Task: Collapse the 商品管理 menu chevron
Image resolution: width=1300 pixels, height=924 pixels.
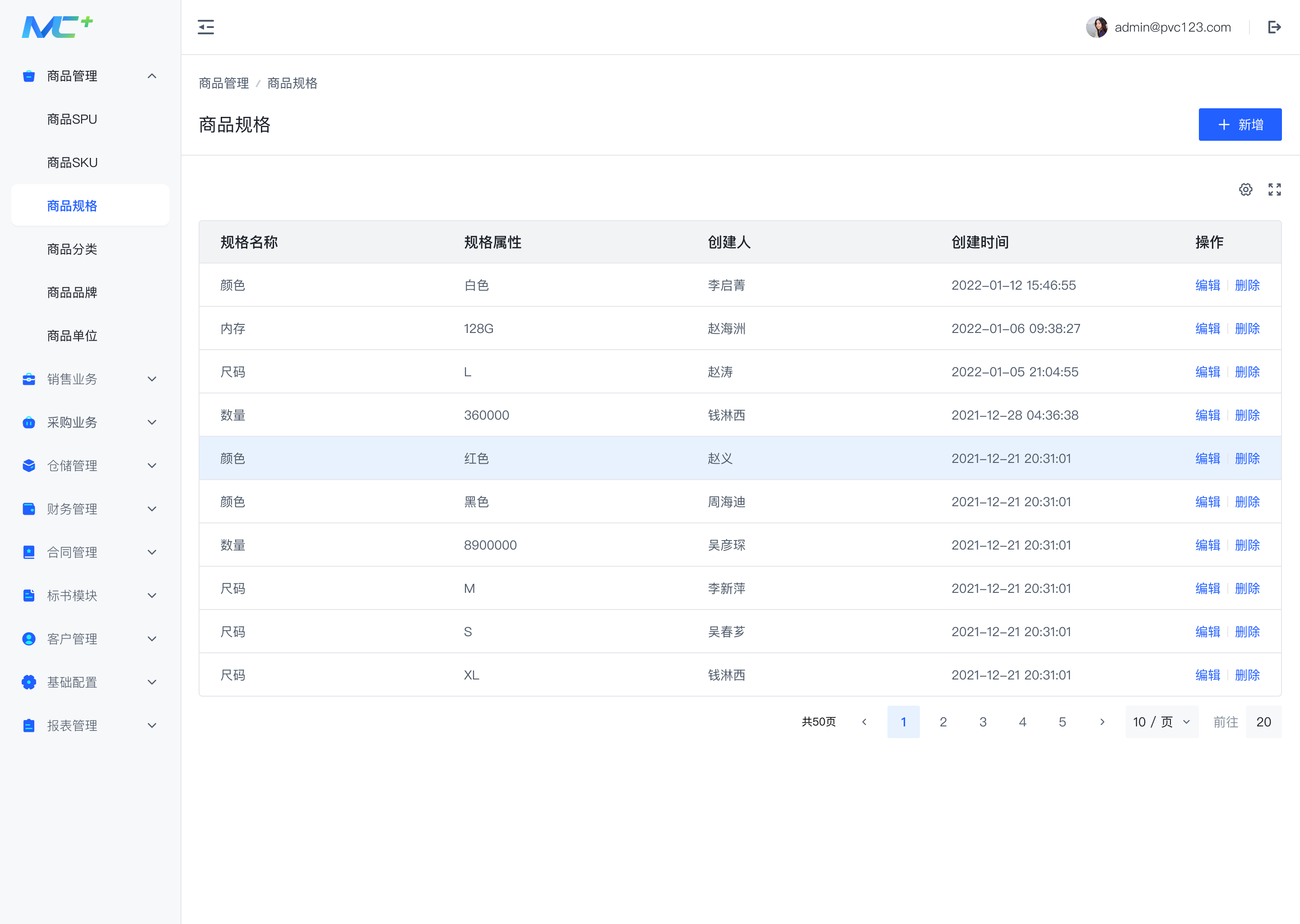Action: (x=152, y=76)
